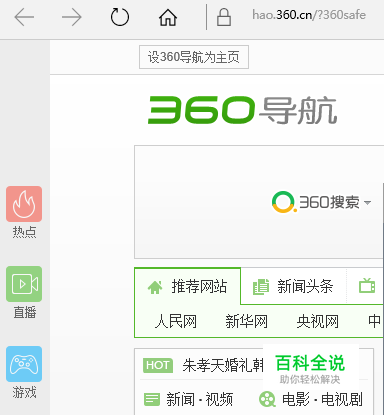Click the green TV tab icon
Screen dimensions: 384x415
point(367,286)
